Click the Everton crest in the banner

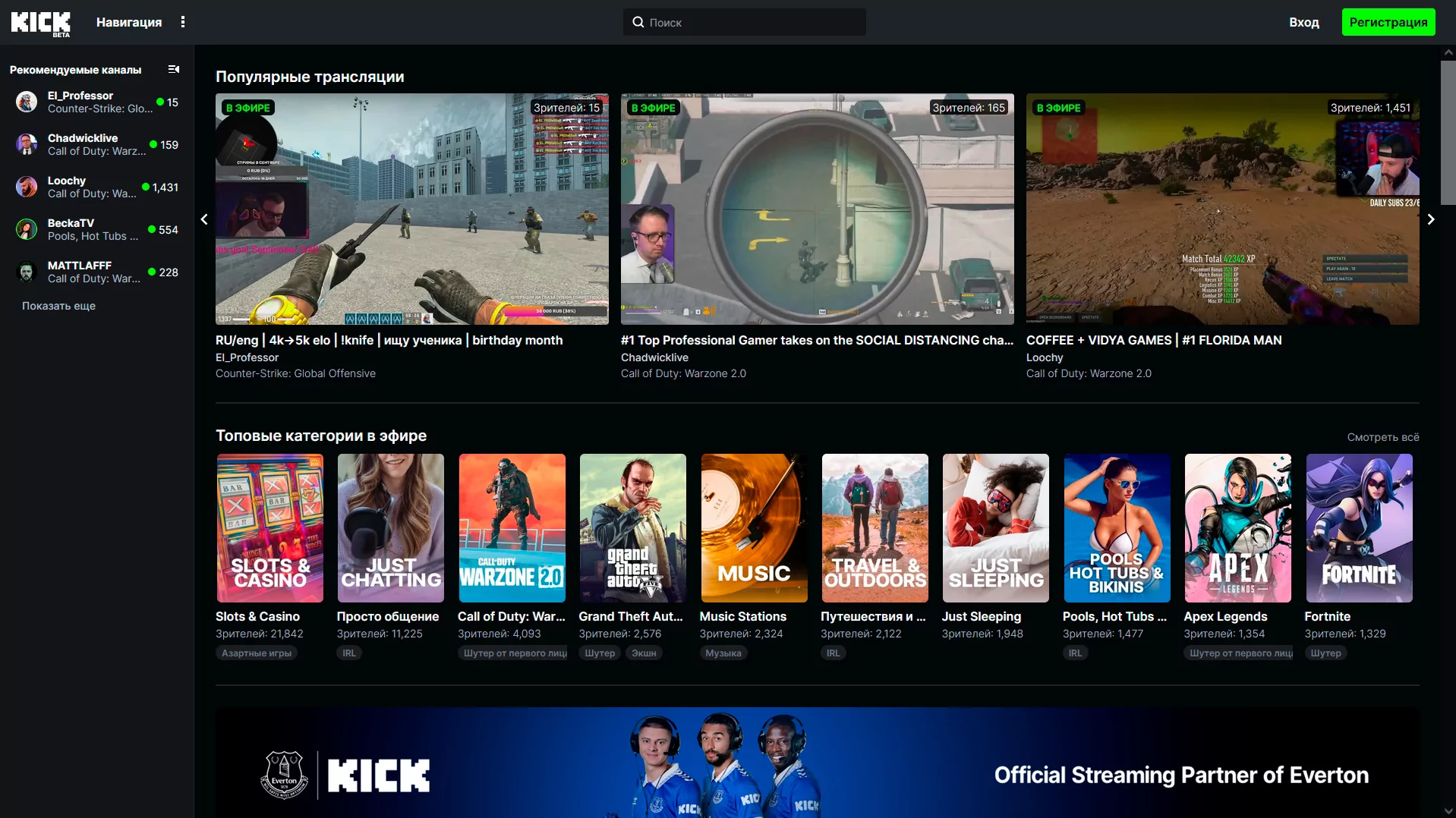pyautogui.click(x=284, y=775)
